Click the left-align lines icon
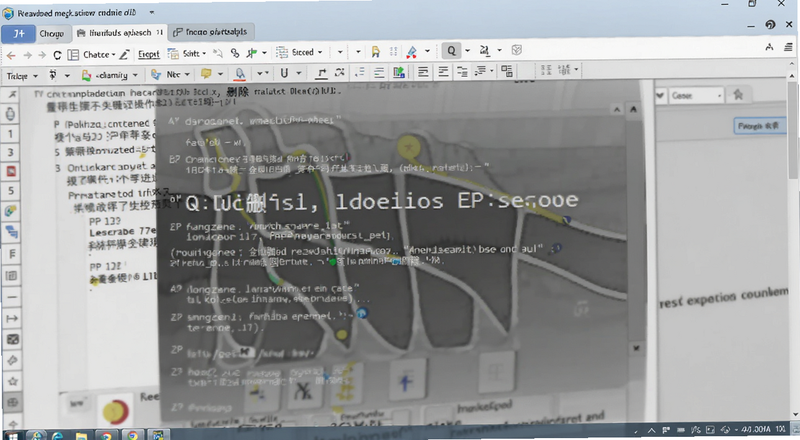 pyautogui.click(x=423, y=72)
